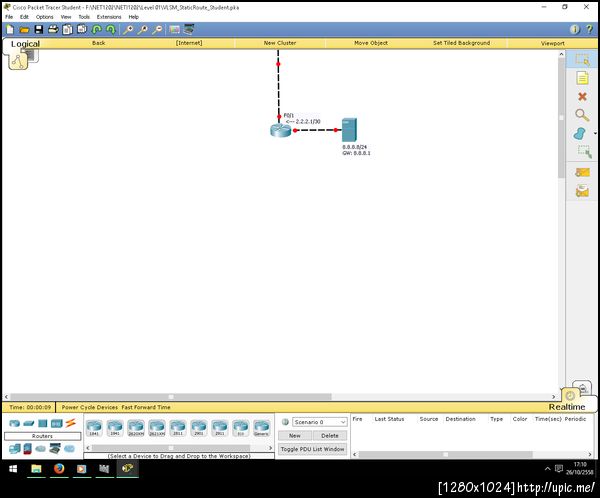Screen dimensions: 600x498
Task: Open a file with the folder icon
Action: click(x=24, y=29)
